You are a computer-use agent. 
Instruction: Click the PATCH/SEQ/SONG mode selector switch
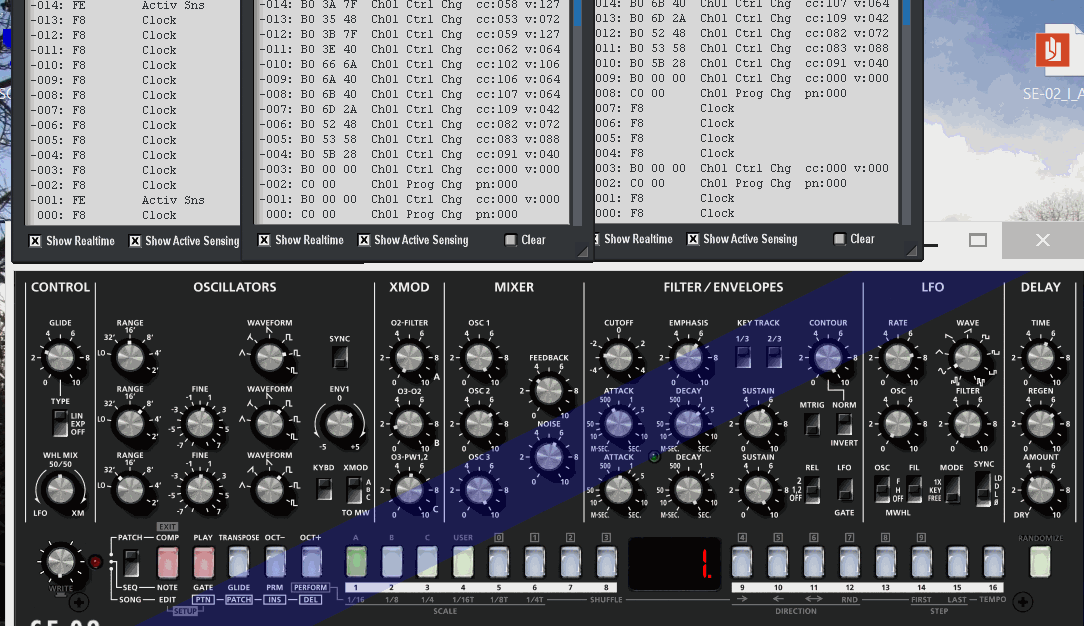pos(130,561)
